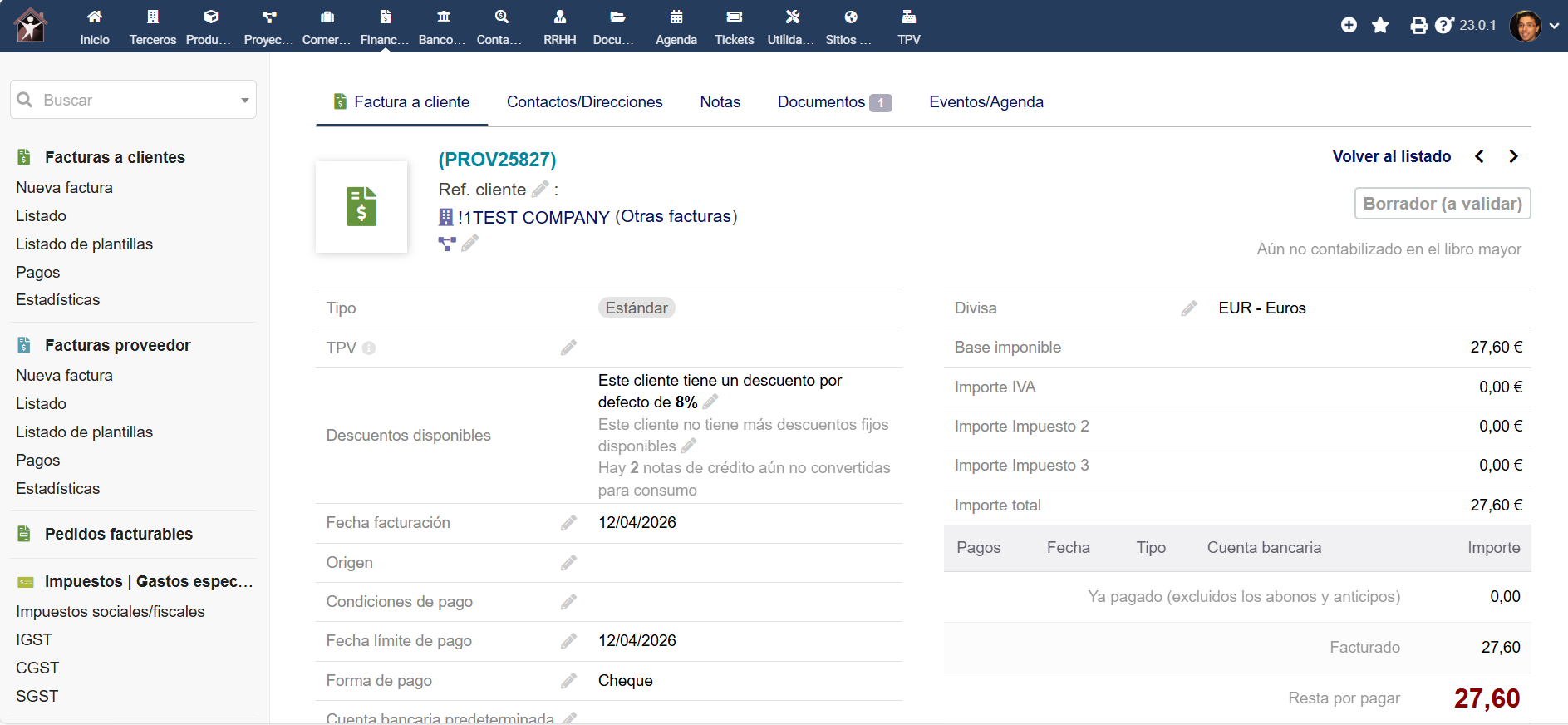Edit Divisa currency pencil icon
The height and width of the screenshot is (725, 1568).
(x=1189, y=308)
